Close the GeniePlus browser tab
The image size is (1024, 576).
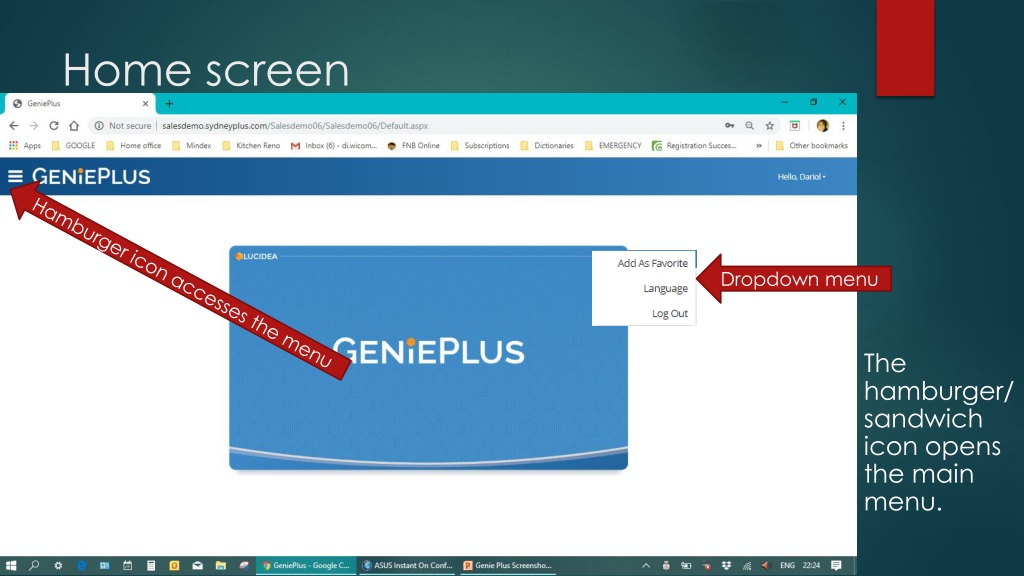coord(145,103)
